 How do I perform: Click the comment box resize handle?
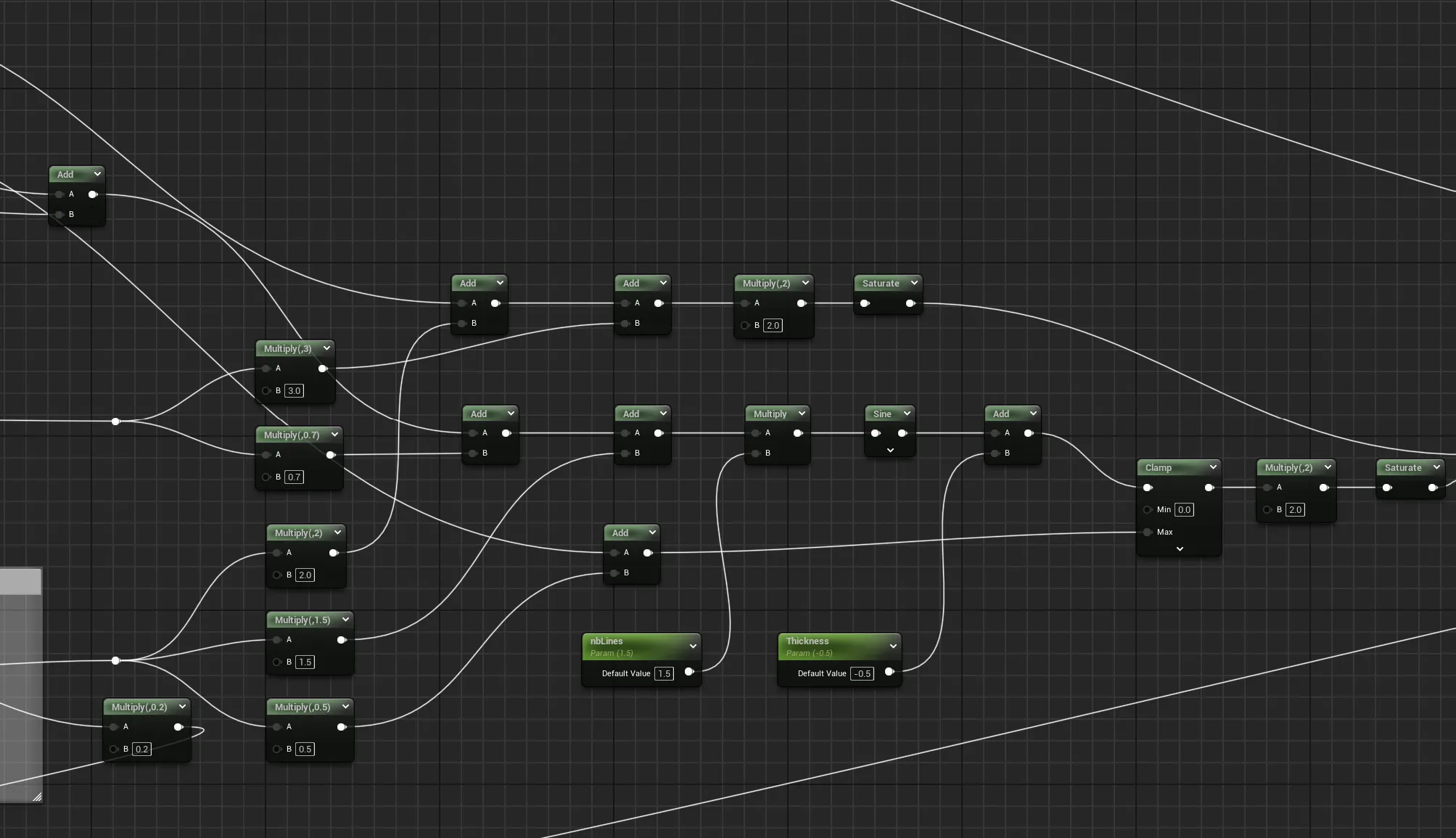pos(37,797)
